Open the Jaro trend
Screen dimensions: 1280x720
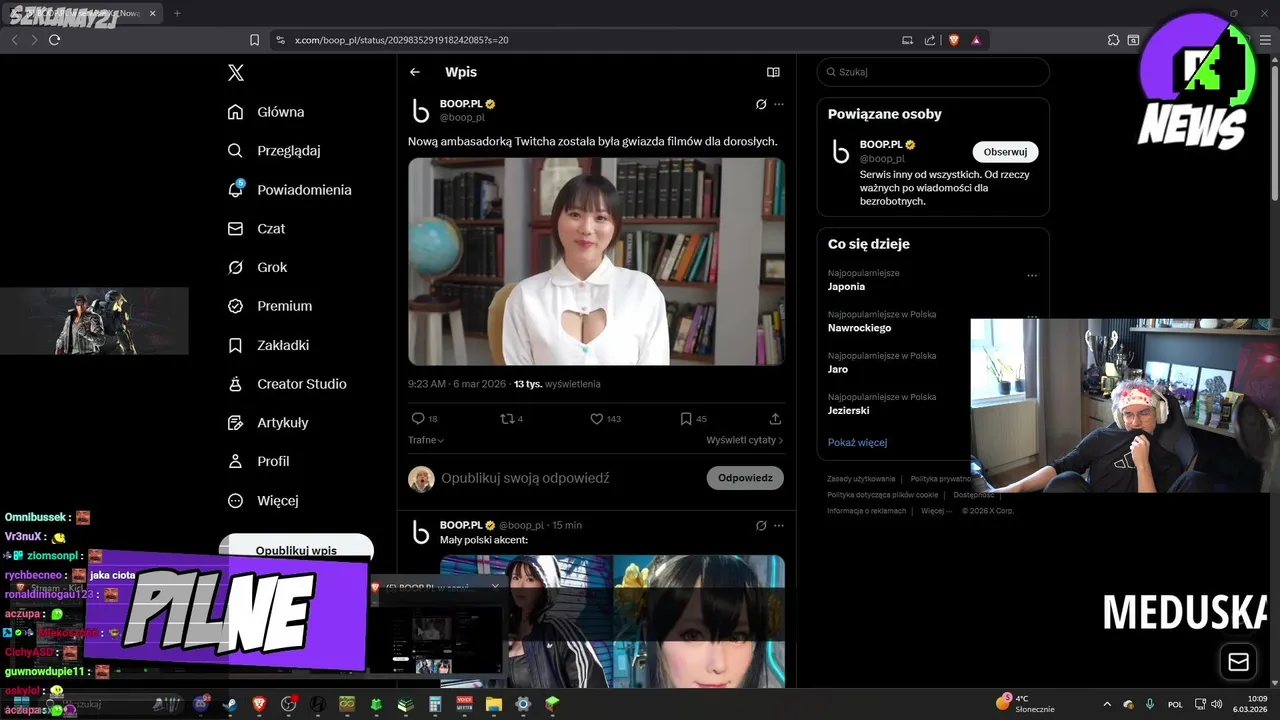click(838, 369)
